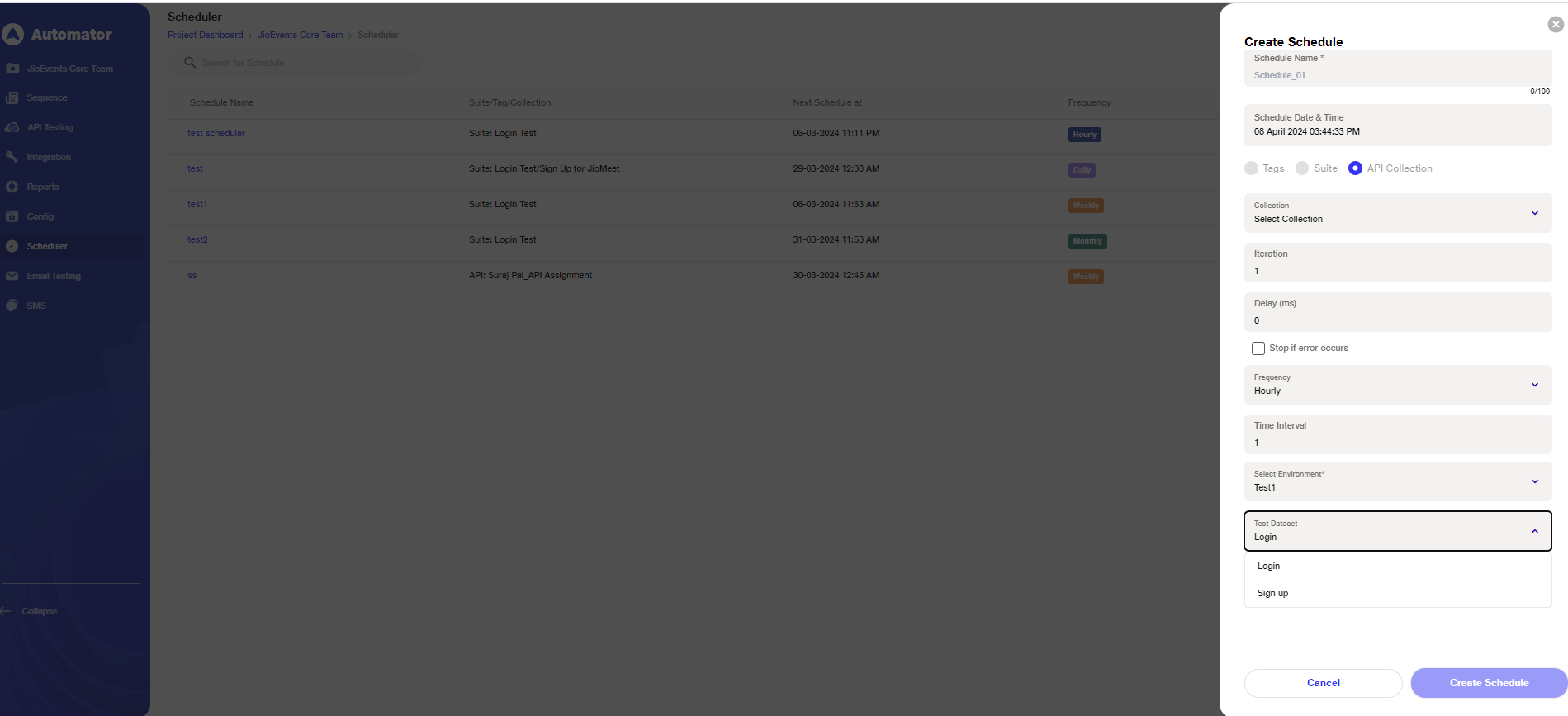This screenshot has width=1568, height=716.
Task: Choose Login from dataset options list
Action: [1398, 567]
